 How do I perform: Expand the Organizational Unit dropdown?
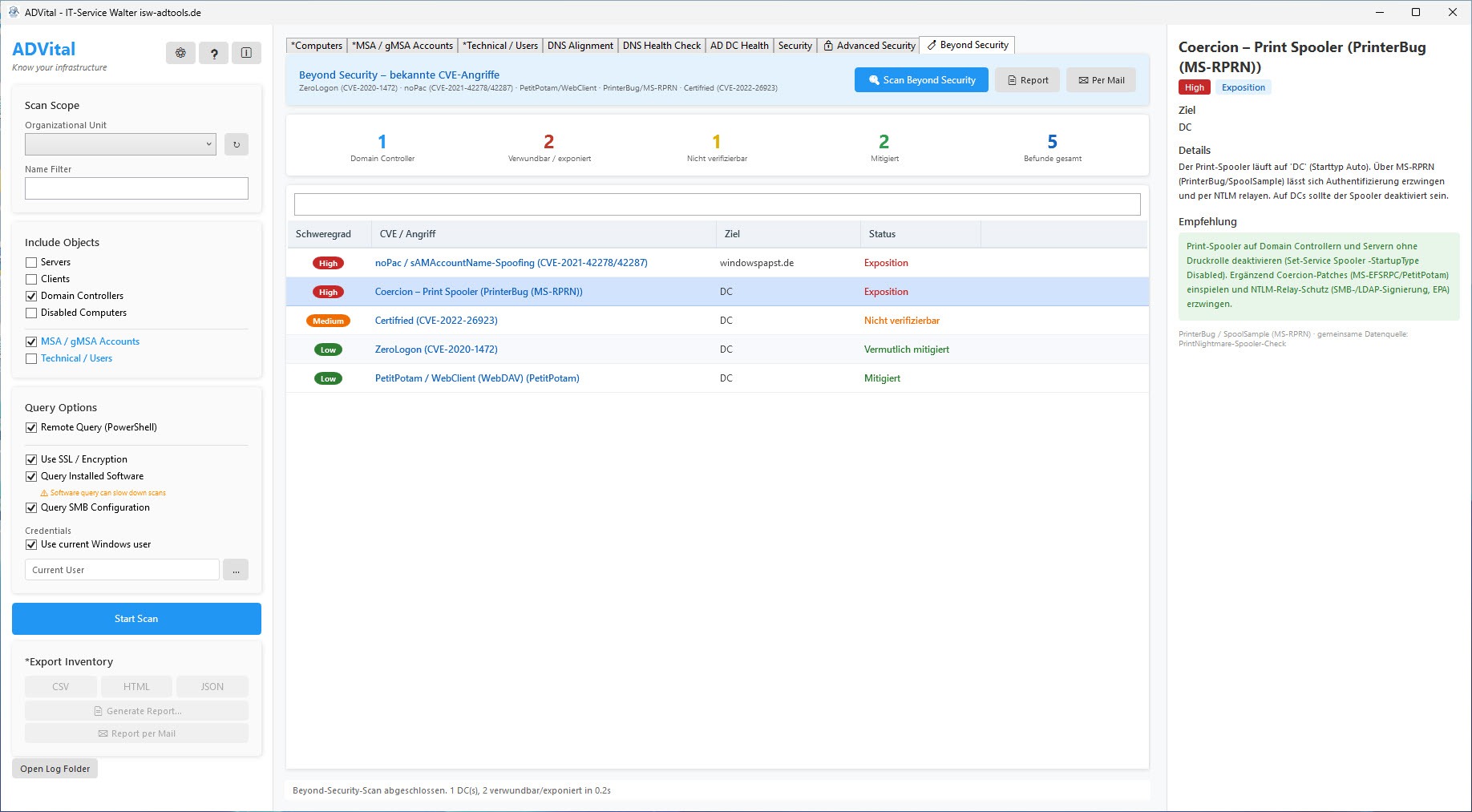(120, 144)
